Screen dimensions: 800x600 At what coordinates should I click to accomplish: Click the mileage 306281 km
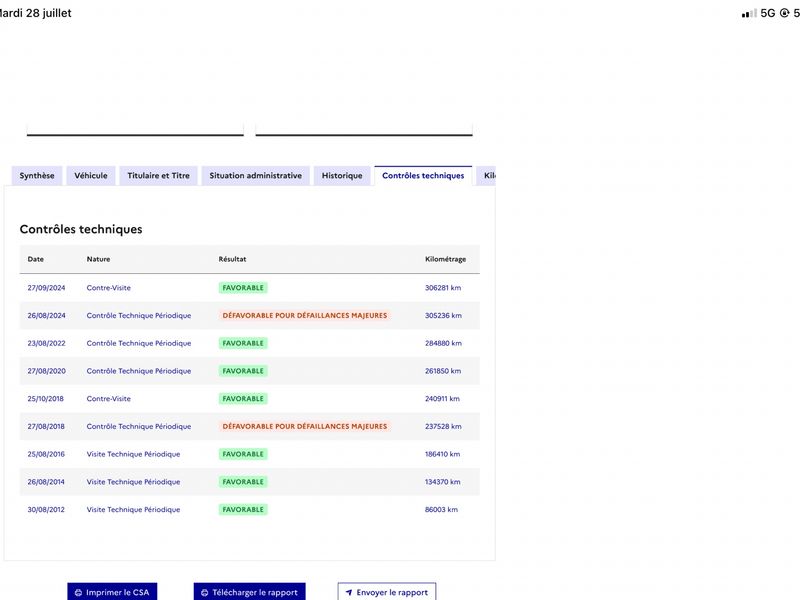pyautogui.click(x=443, y=288)
